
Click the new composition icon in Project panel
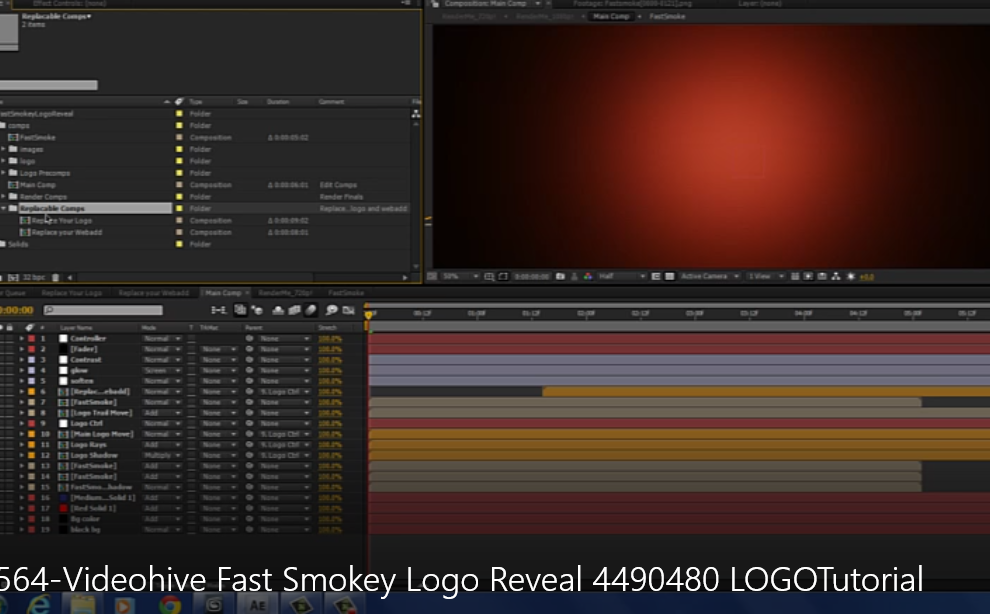click(13, 277)
